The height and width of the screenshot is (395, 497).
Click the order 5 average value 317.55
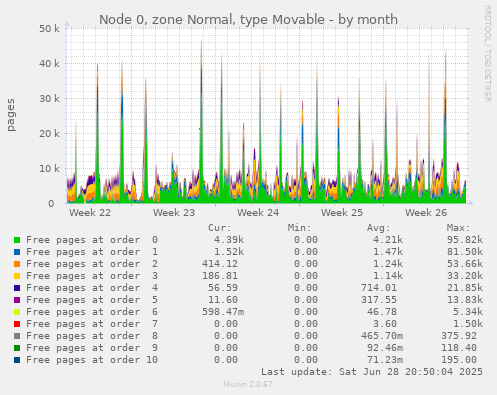[x=379, y=300]
